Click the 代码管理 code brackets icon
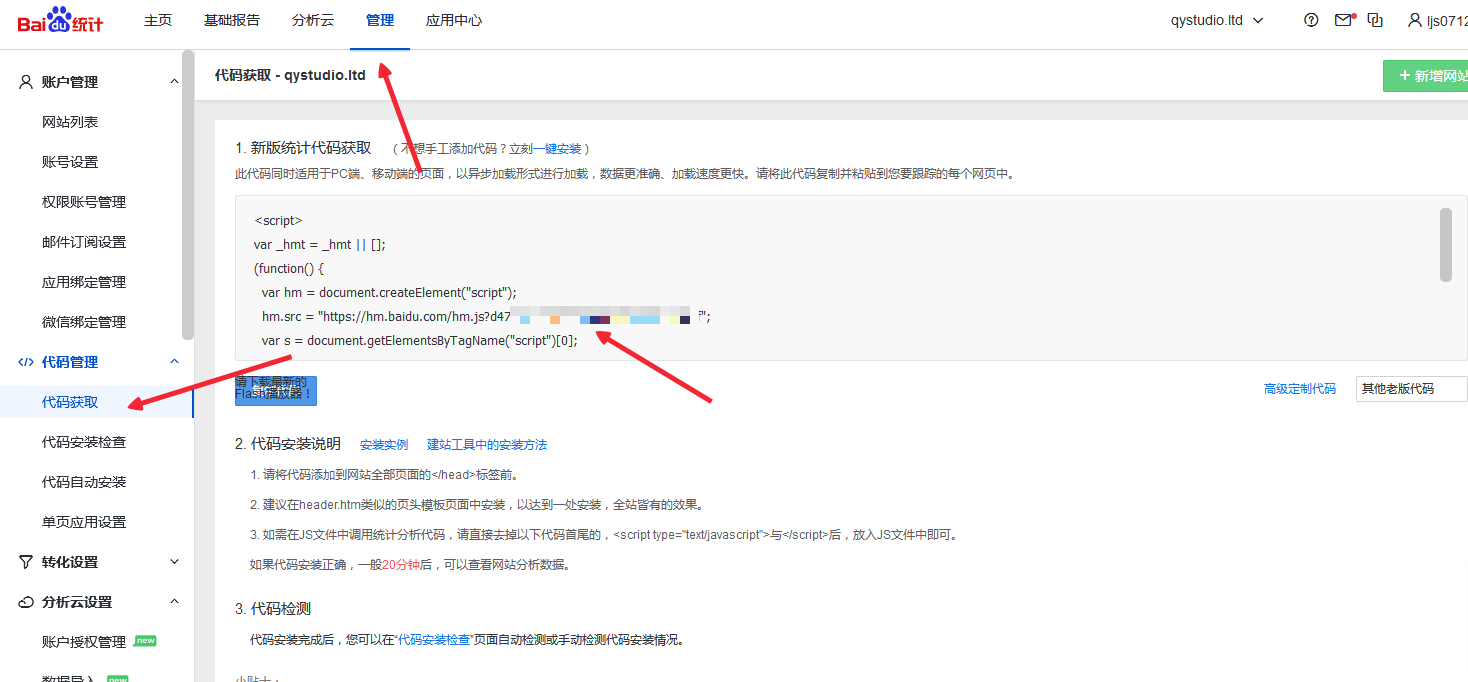Screen dimensions: 1468x682 click(x=27, y=362)
